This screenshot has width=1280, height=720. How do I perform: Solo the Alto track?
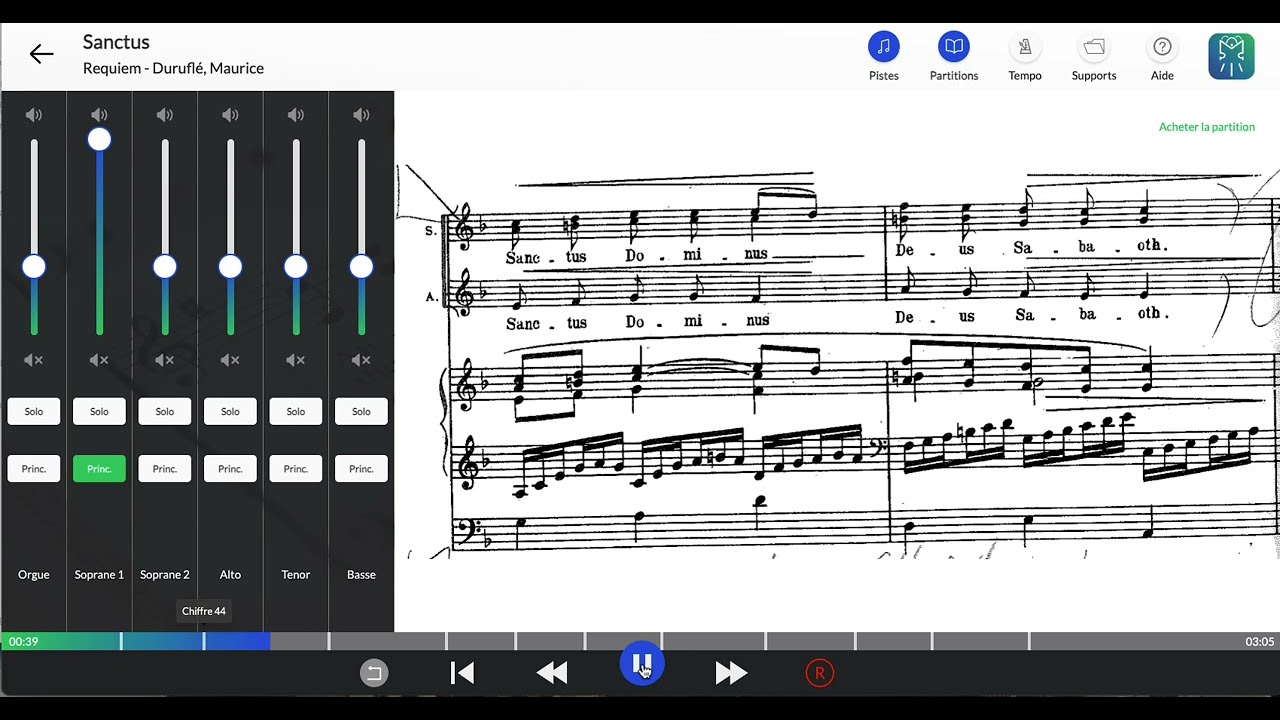[230, 411]
